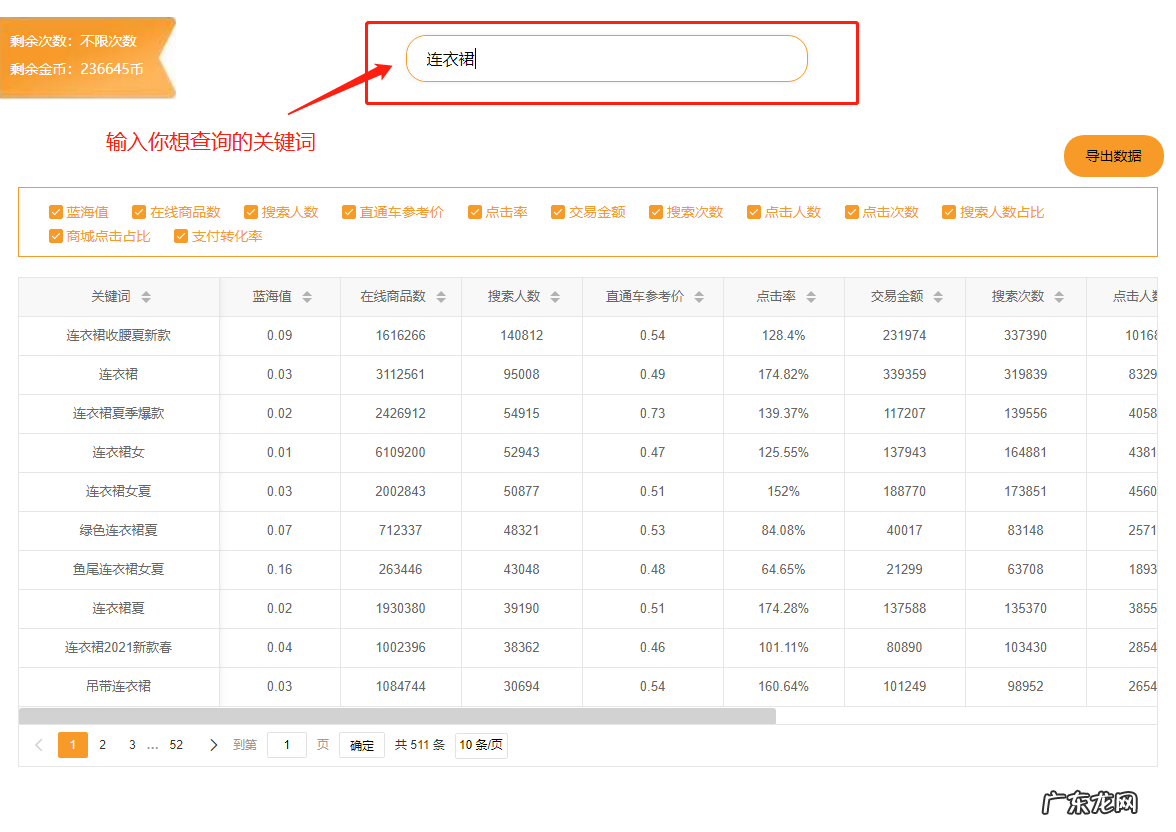Image resolution: width=1176 pixels, height=832 pixels.
Task: Open the 10 条/页 page size dropdown
Action: pos(480,744)
